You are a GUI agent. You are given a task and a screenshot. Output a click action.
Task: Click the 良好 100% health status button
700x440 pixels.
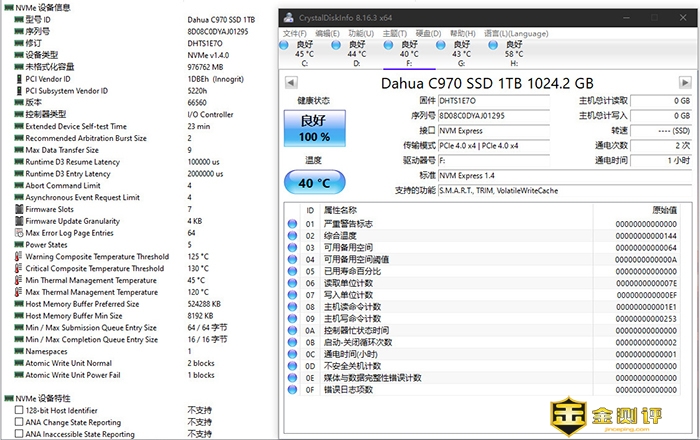click(x=314, y=127)
